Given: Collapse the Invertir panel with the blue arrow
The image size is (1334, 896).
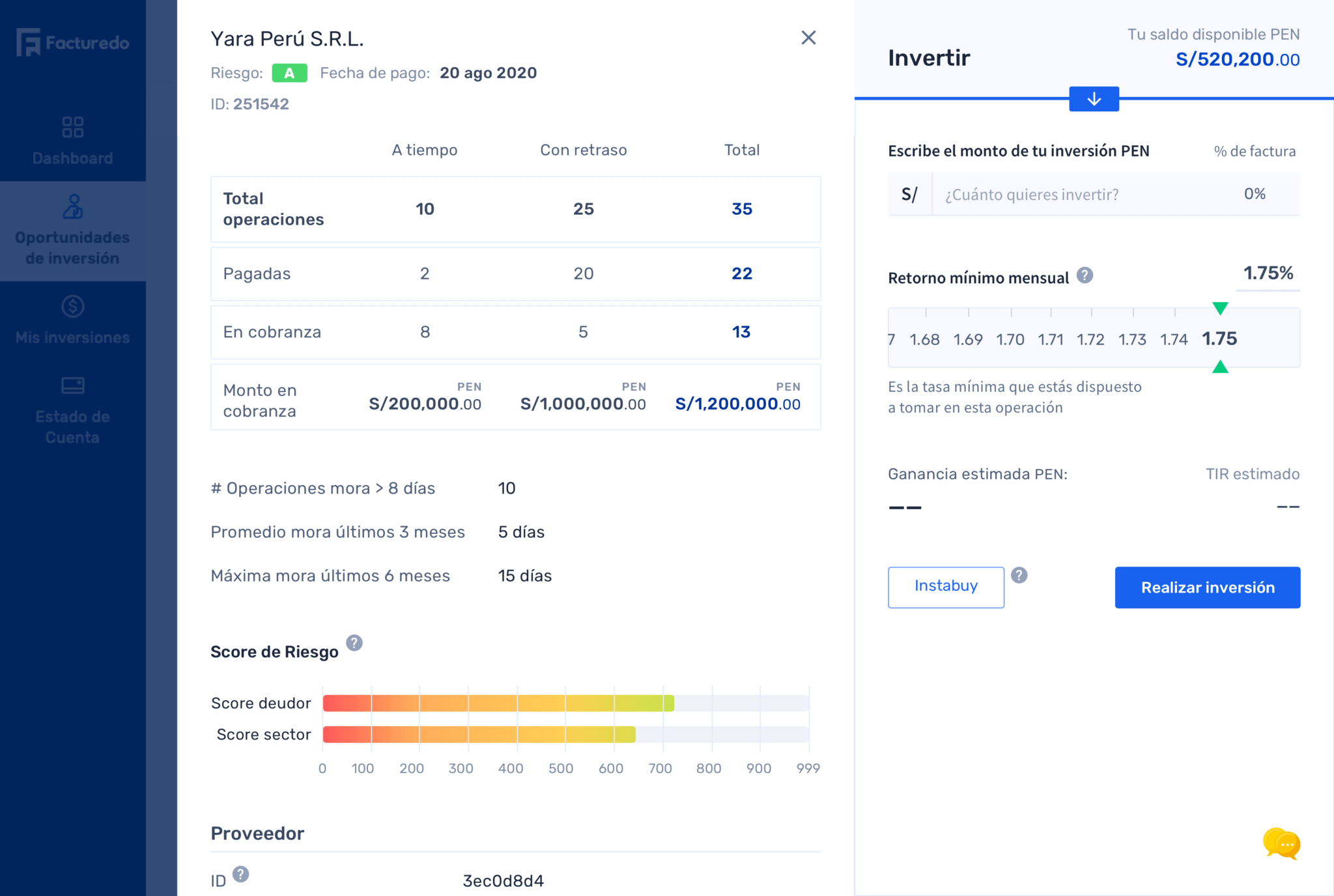Looking at the screenshot, I should pyautogui.click(x=1094, y=99).
